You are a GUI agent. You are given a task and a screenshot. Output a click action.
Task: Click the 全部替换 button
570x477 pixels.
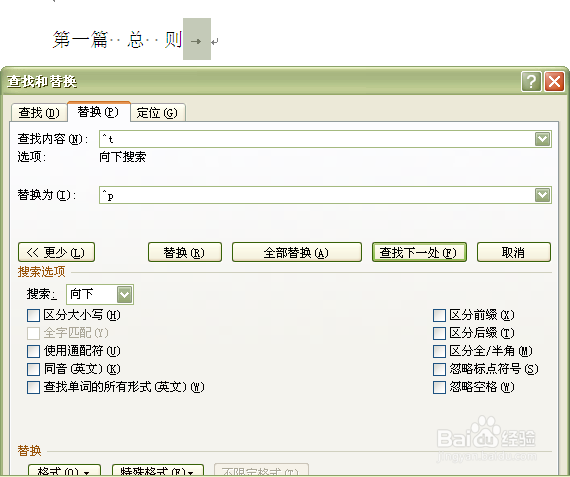click(x=297, y=252)
